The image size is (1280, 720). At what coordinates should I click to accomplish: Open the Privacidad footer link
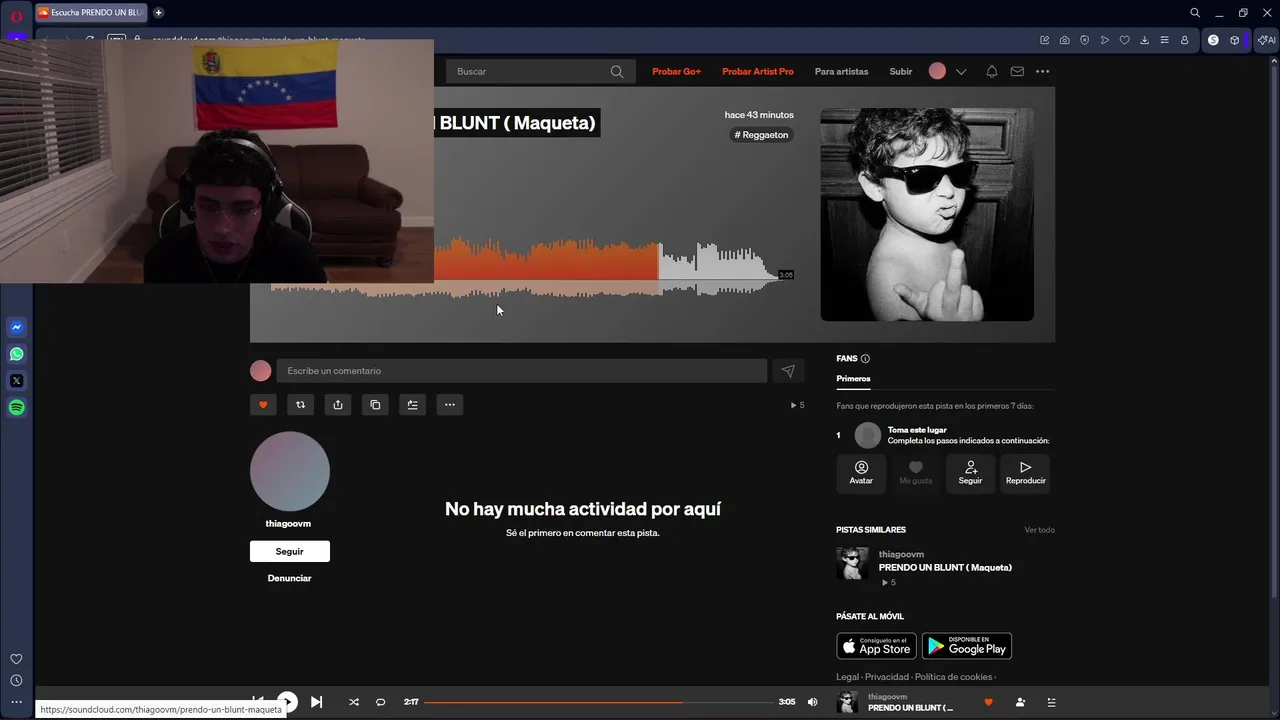[887, 677]
